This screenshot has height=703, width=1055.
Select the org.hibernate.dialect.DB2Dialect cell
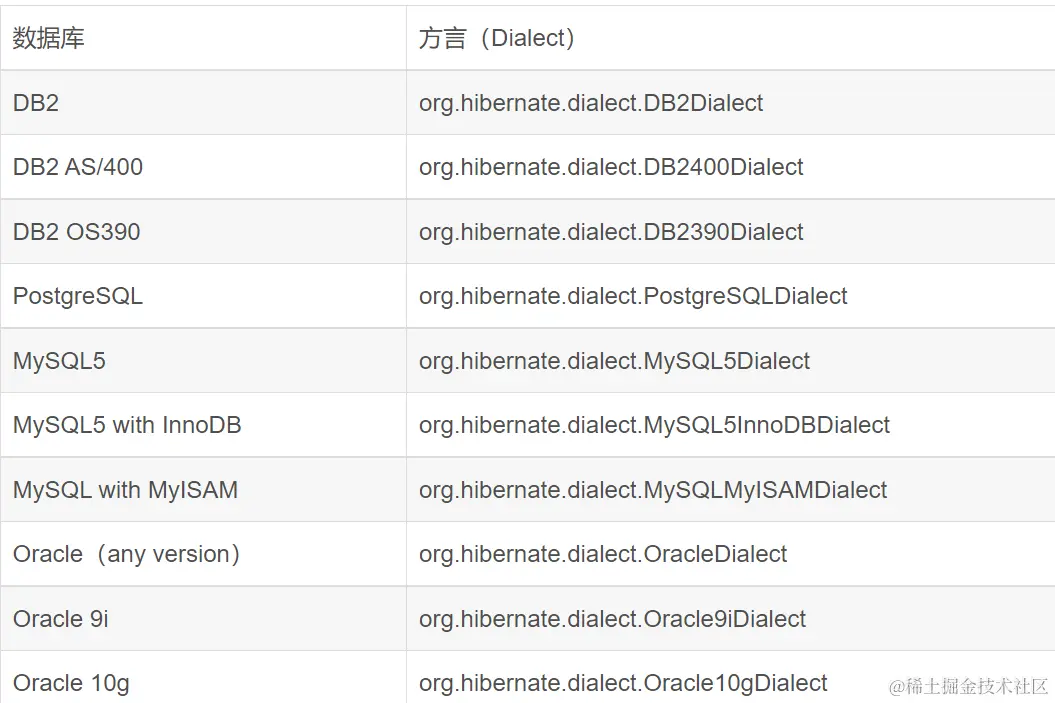click(x=591, y=103)
